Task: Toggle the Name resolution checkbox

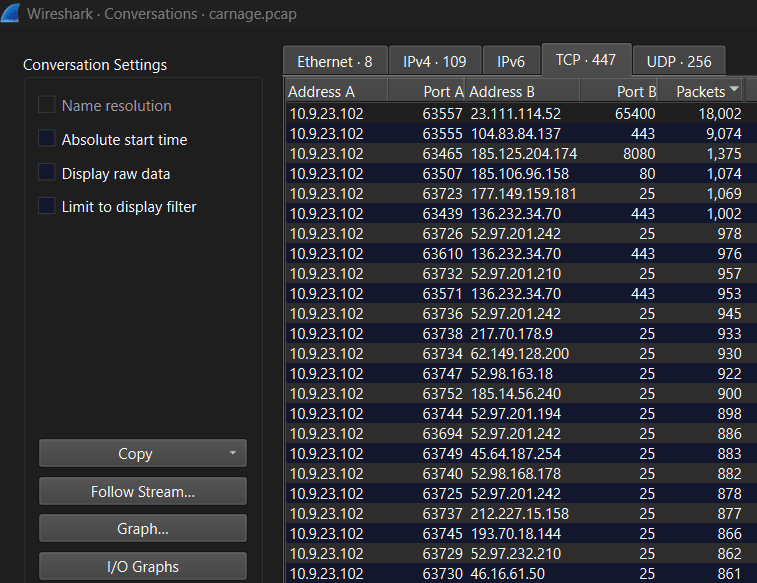Action: point(46,104)
